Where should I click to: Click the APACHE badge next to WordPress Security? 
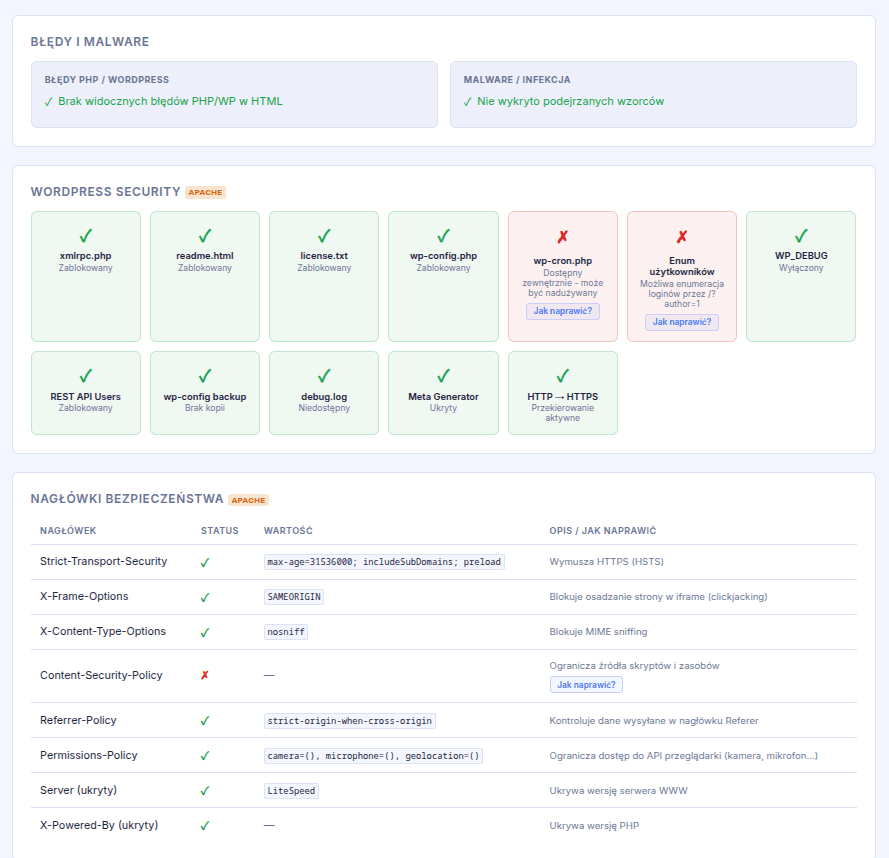[x=205, y=193]
